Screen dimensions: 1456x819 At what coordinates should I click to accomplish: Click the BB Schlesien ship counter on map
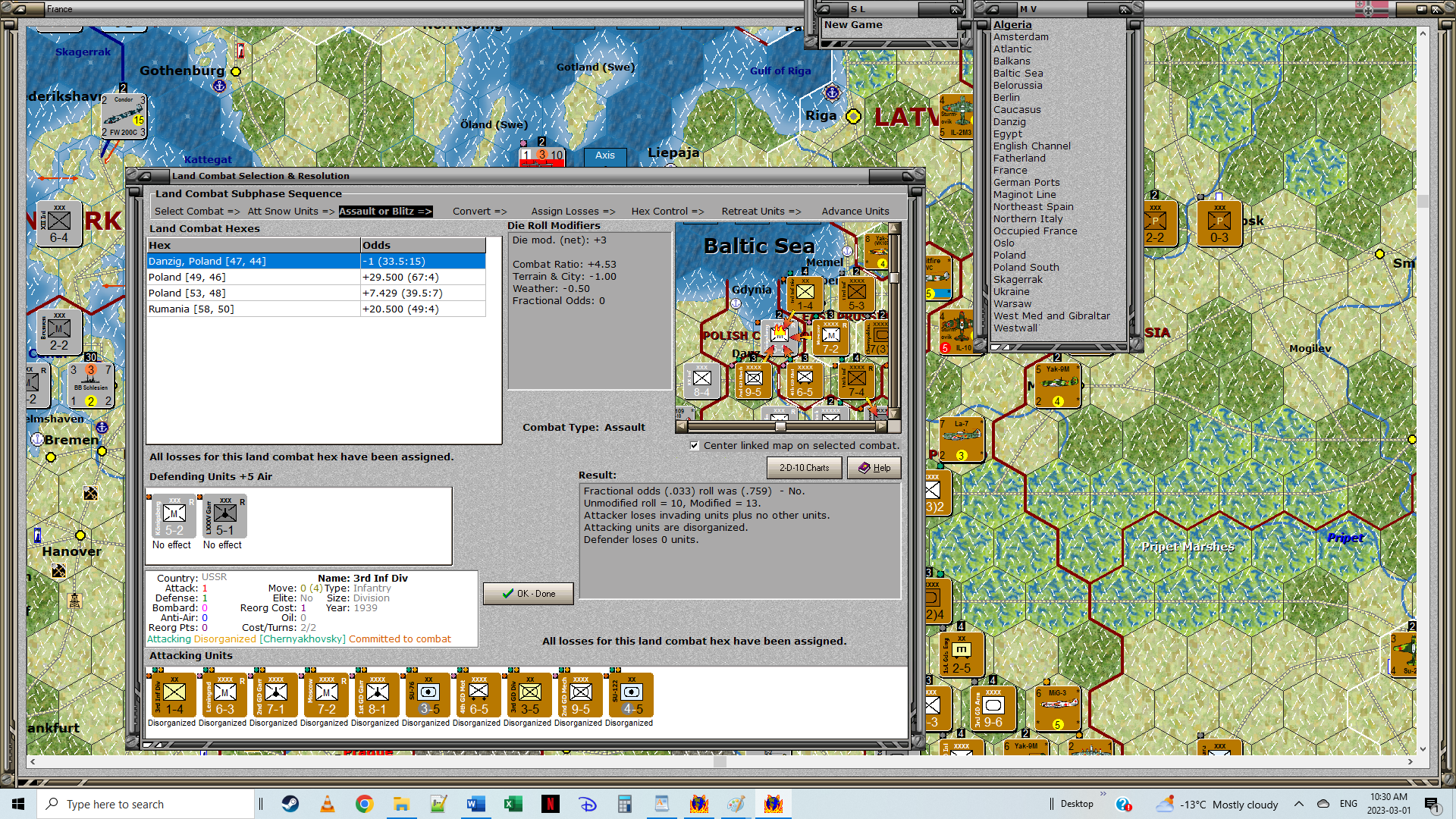pos(90,385)
